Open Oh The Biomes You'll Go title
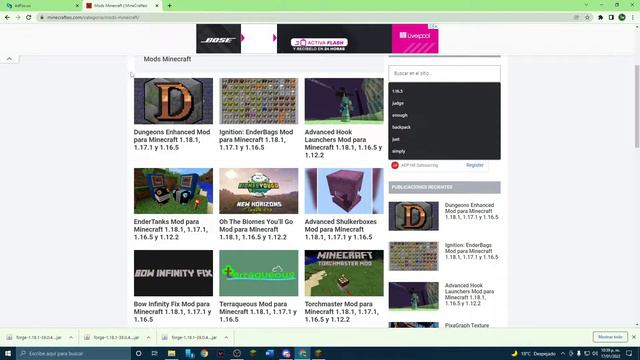This screenshot has width=640, height=360. coord(256,229)
